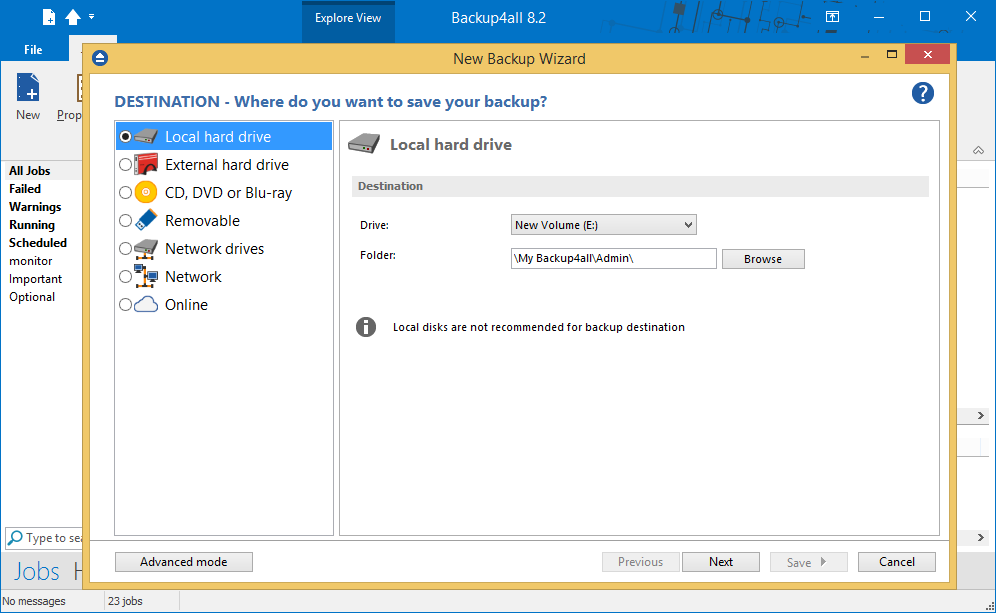Click the External hard drive red icon
This screenshot has width=996, height=613.
146,165
